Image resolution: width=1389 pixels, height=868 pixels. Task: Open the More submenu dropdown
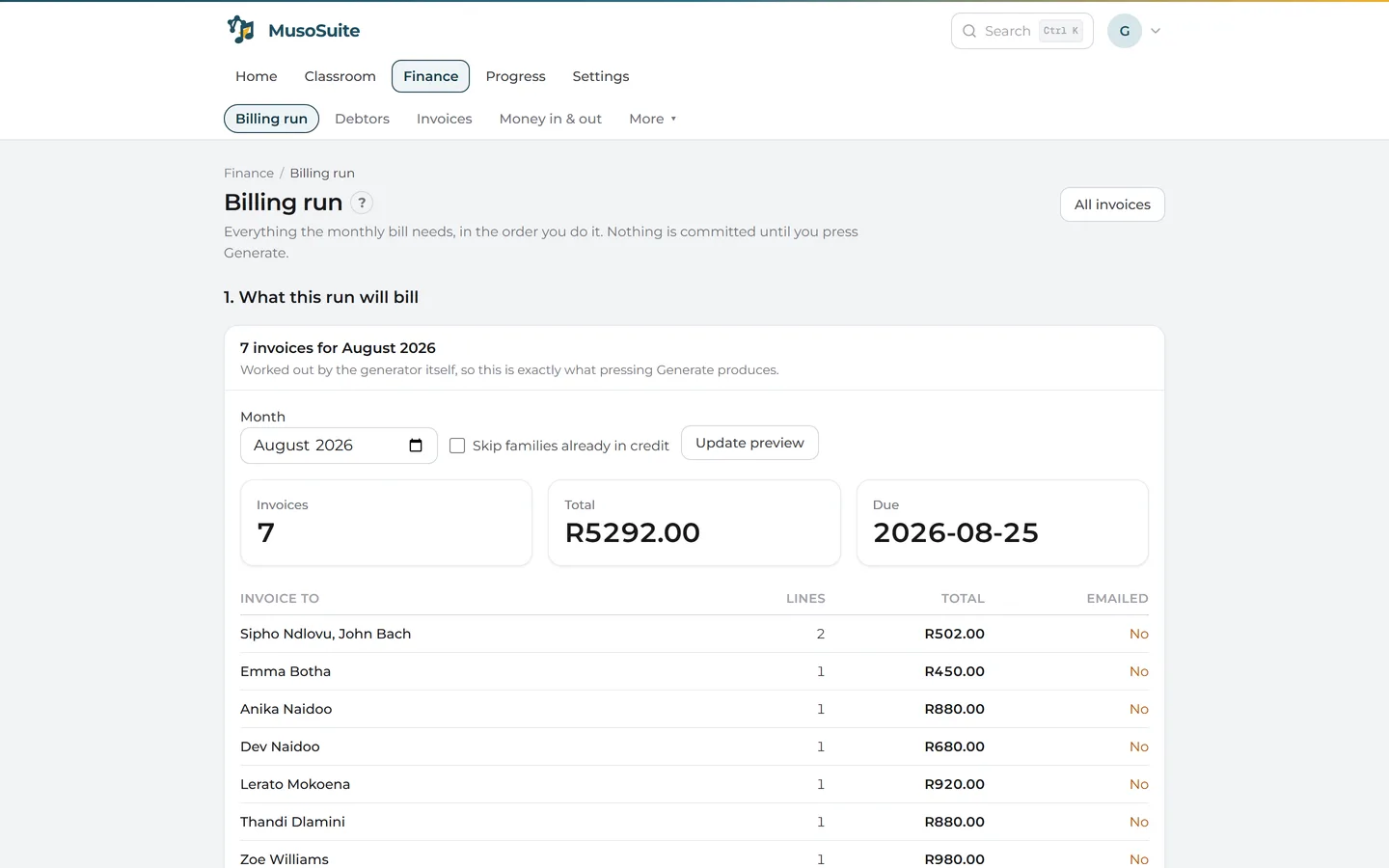coord(652,119)
